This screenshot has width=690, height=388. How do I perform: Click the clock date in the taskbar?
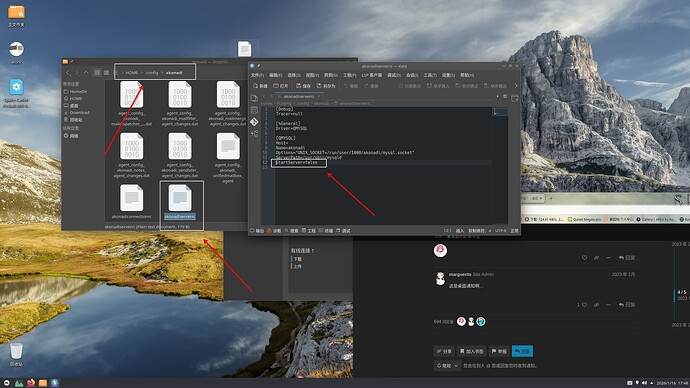point(672,383)
